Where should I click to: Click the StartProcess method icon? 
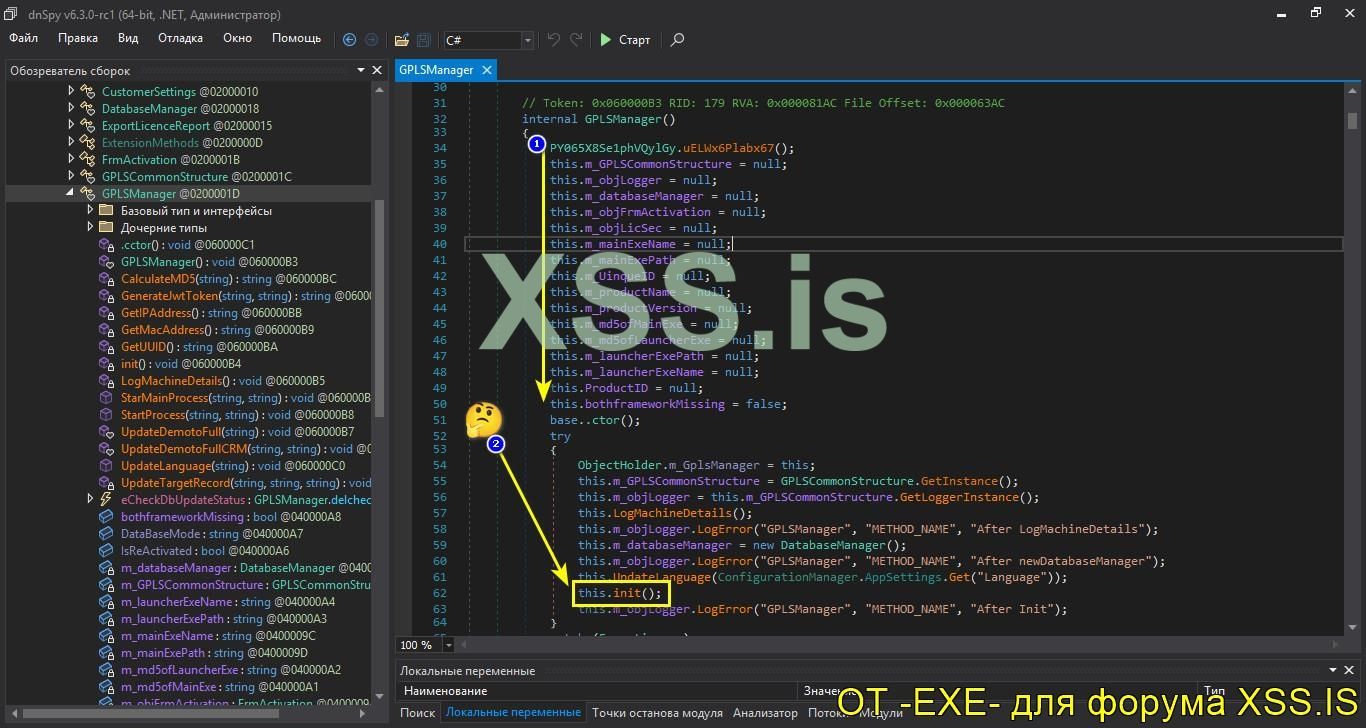click(x=106, y=415)
